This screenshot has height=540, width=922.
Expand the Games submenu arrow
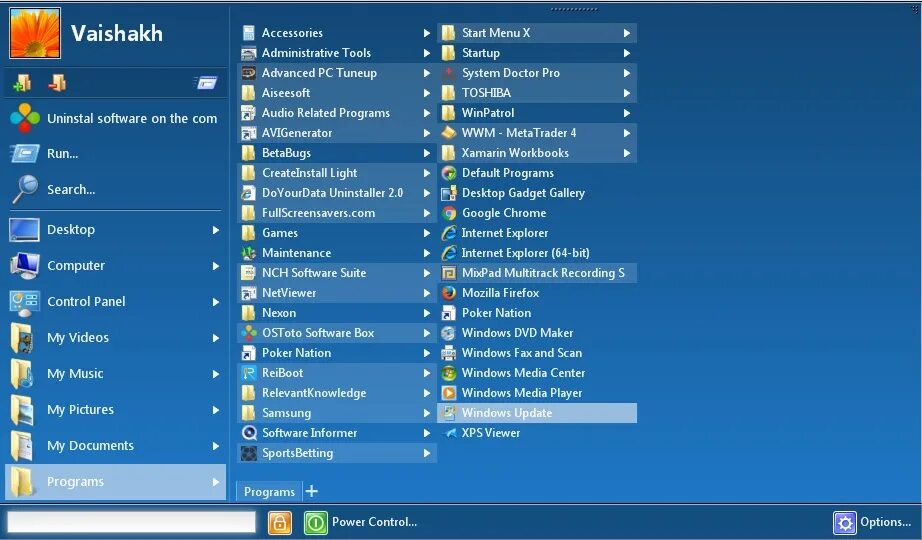[427, 233]
